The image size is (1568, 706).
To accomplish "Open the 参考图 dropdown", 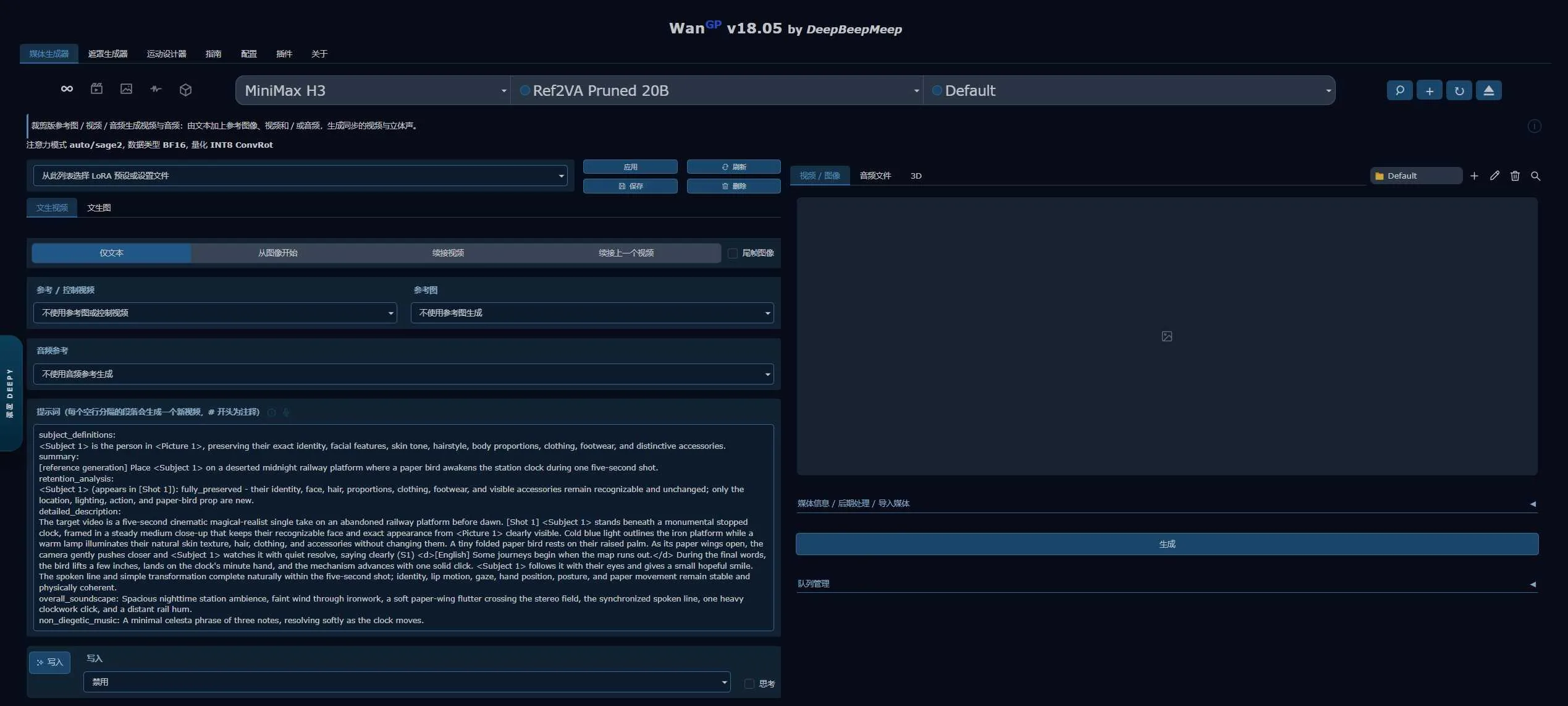I will 592,313.
